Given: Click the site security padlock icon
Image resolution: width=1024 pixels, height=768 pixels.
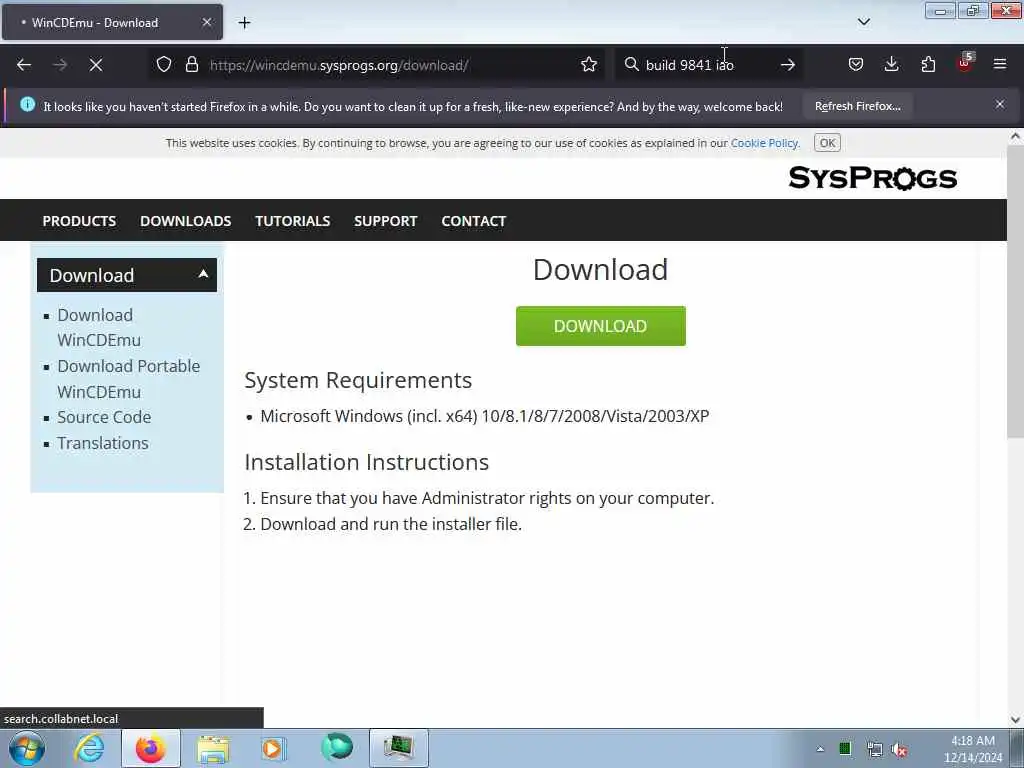Looking at the screenshot, I should click(x=191, y=65).
